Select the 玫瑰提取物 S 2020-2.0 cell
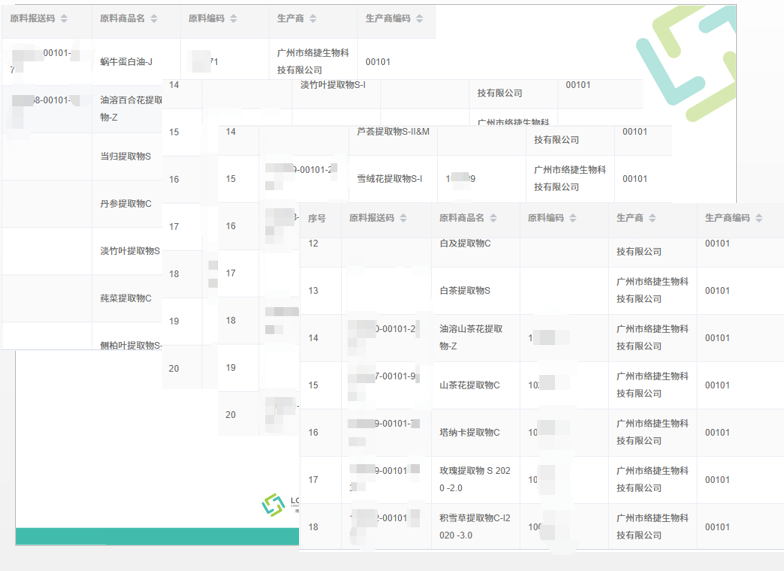 [475, 479]
